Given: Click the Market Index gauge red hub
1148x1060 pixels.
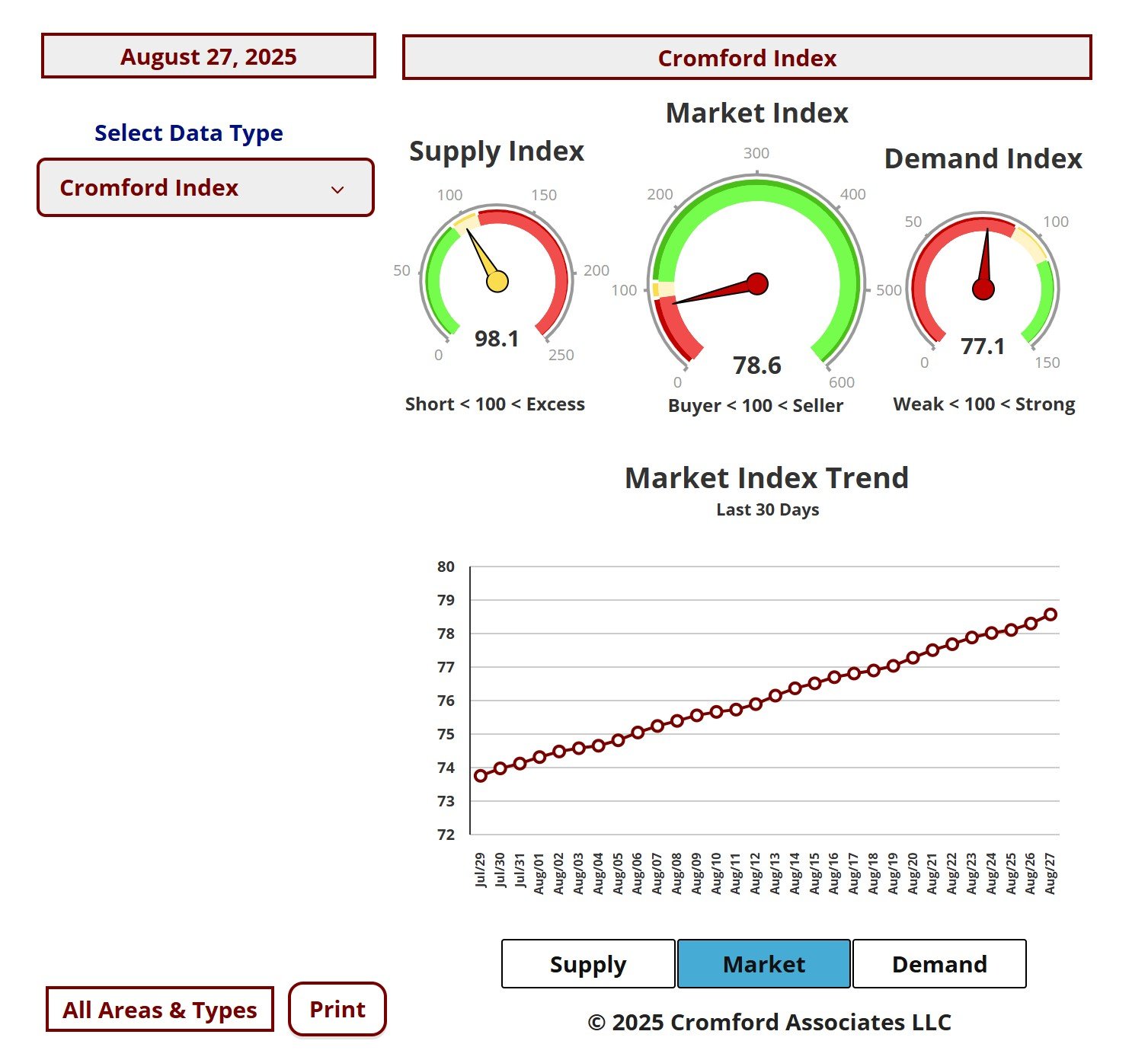Looking at the screenshot, I should 757,284.
